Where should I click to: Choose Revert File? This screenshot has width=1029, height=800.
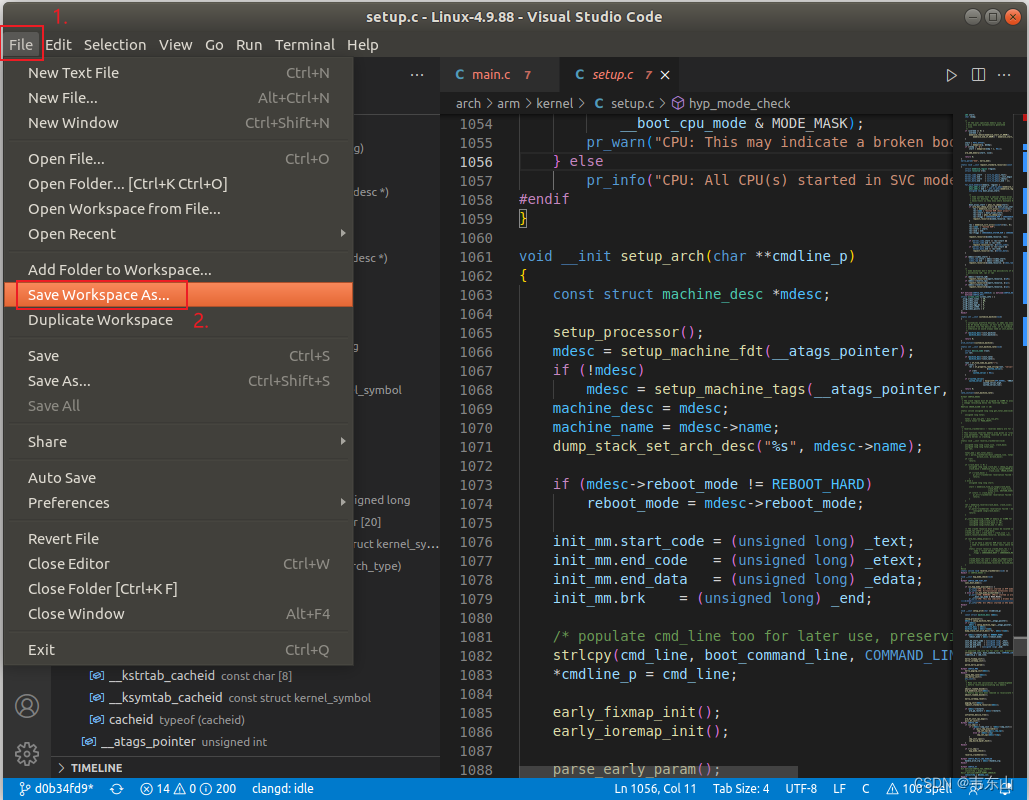[178, 539]
